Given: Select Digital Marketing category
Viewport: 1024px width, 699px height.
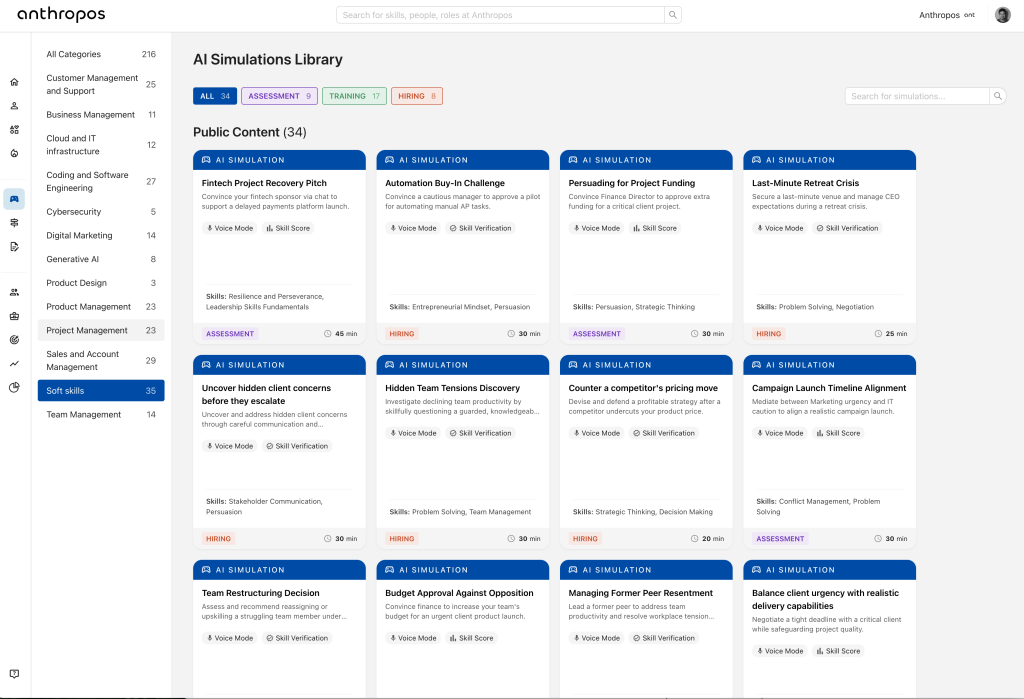Looking at the screenshot, I should [x=101, y=235].
